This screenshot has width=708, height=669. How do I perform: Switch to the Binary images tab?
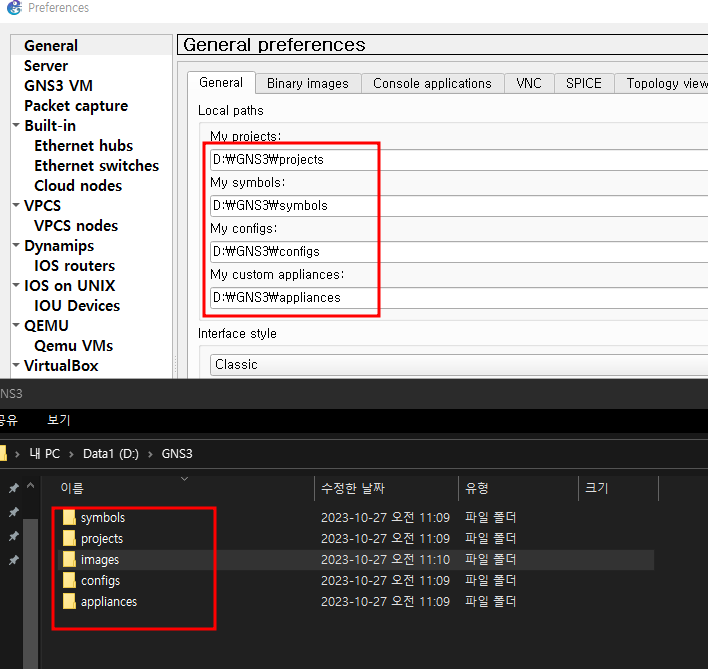click(x=308, y=84)
